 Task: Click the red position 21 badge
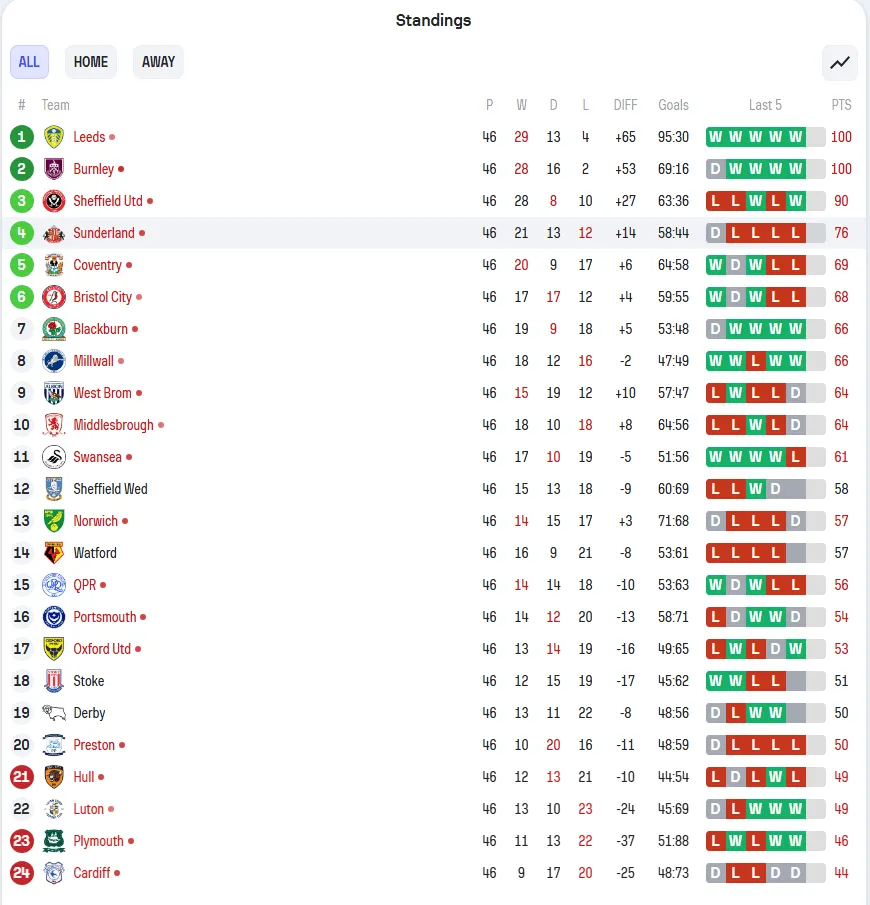(21, 777)
